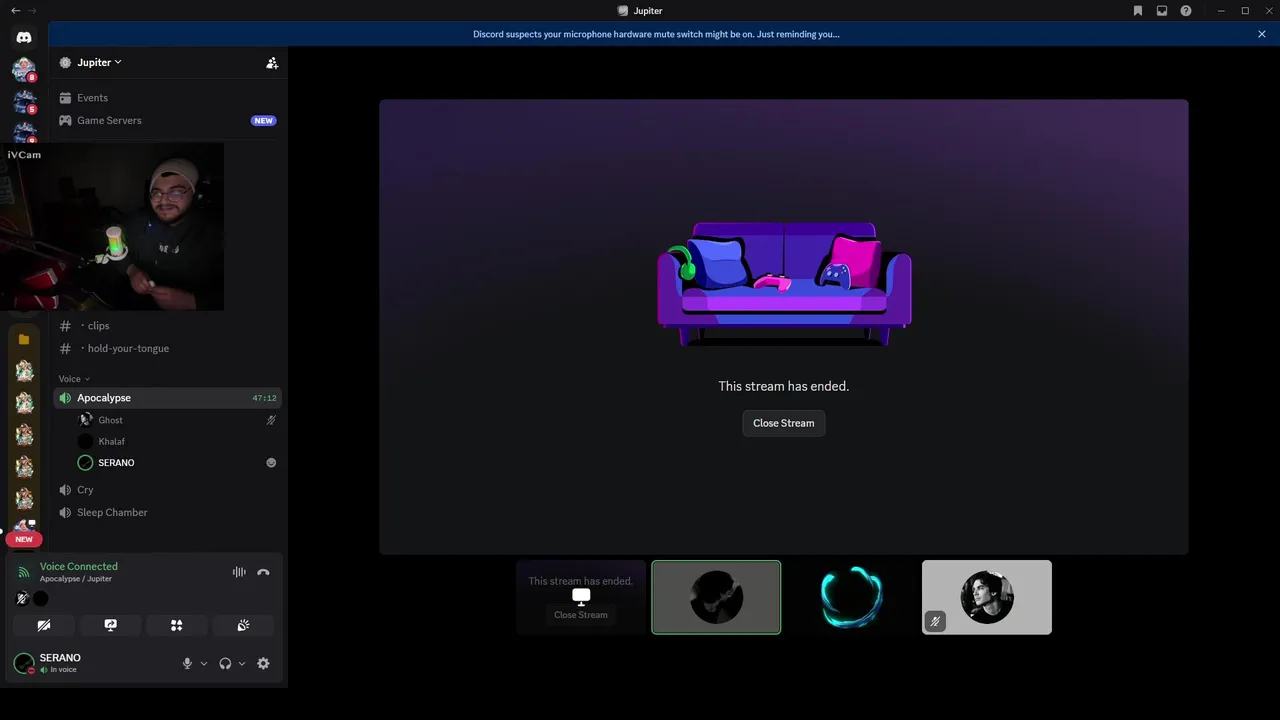Invite people to Jupiter server icon
This screenshot has height=720, width=1280.
click(x=272, y=62)
